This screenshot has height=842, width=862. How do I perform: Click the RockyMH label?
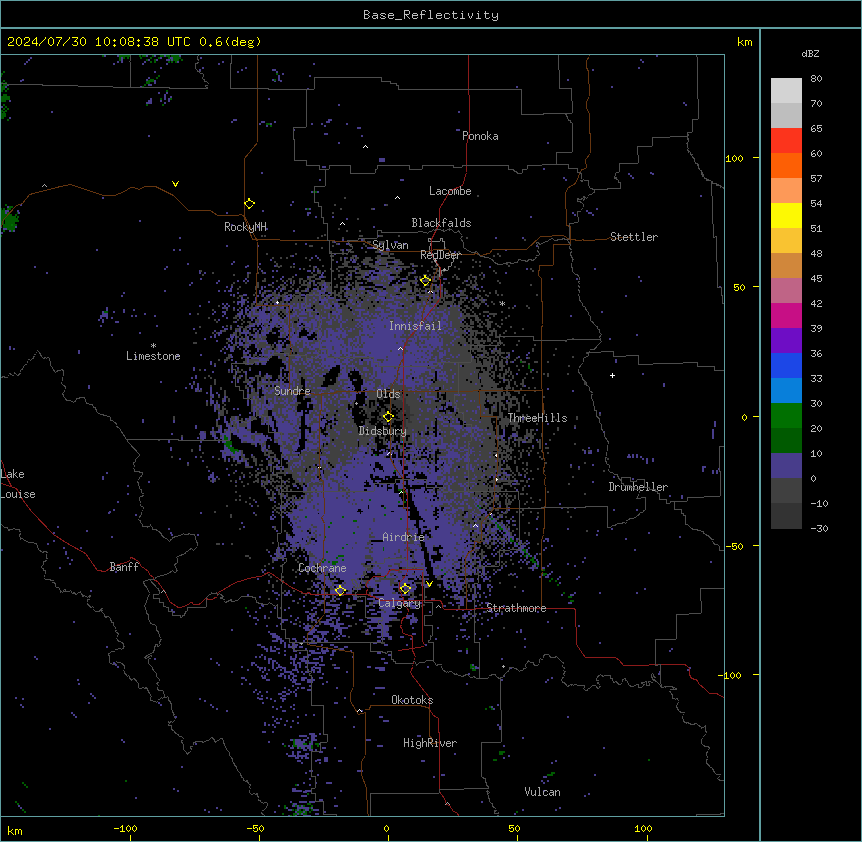point(245,227)
